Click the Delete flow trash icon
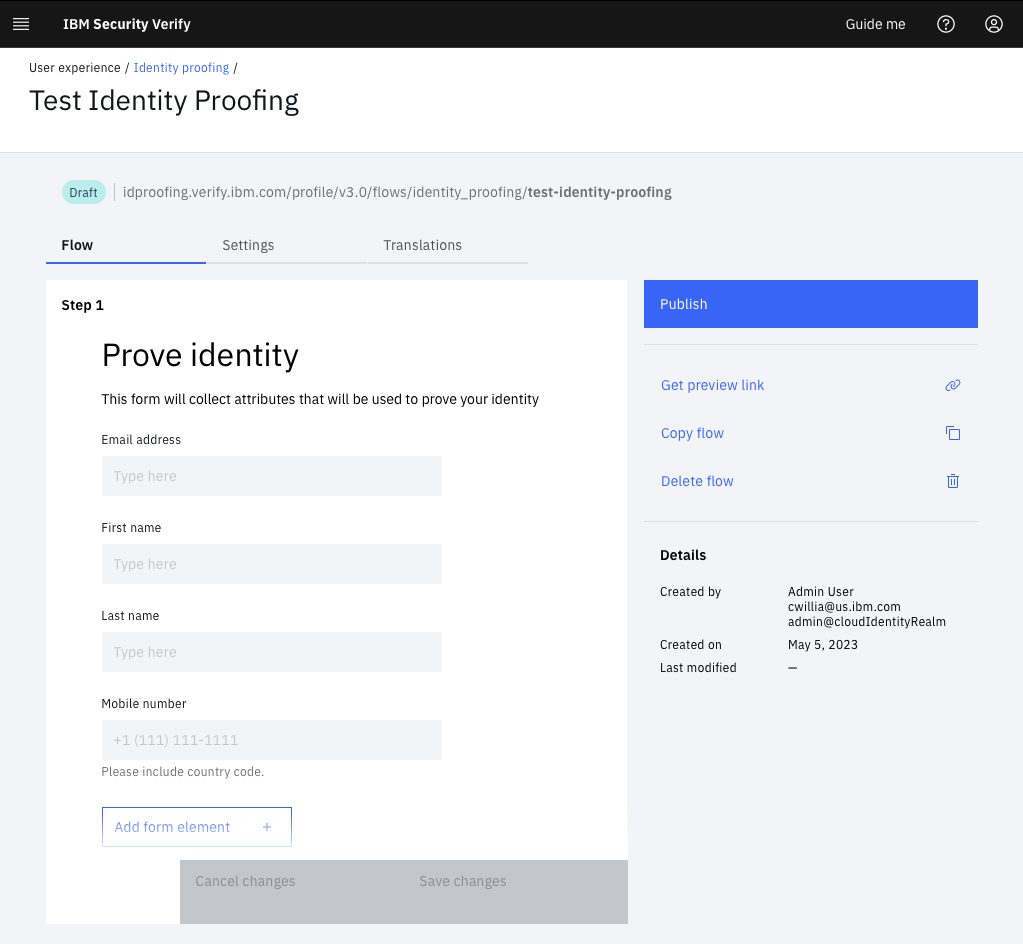The image size is (1023, 944). tap(952, 481)
